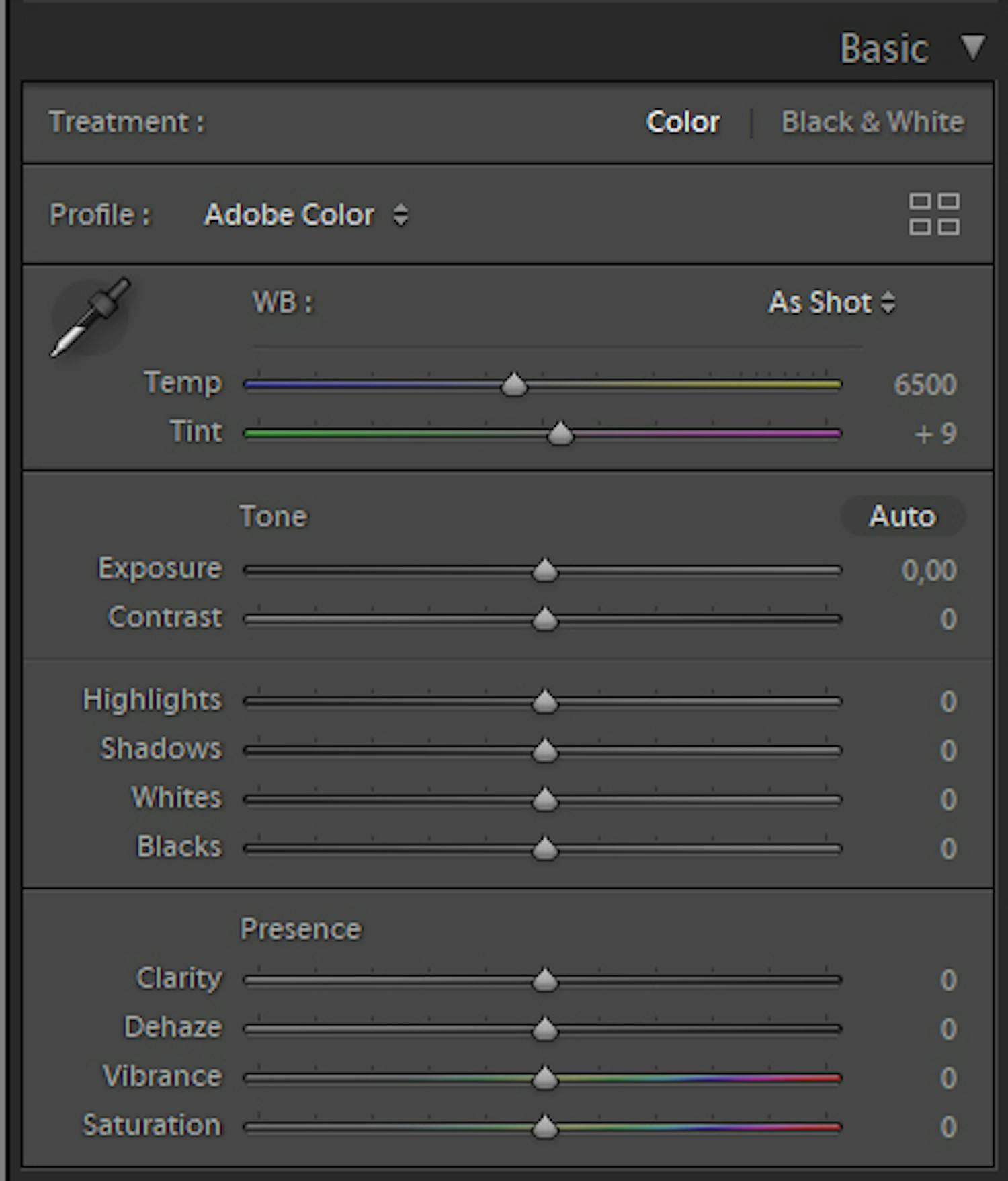Click the Vibrance value field
This screenshot has width=1008, height=1181.
[948, 1078]
